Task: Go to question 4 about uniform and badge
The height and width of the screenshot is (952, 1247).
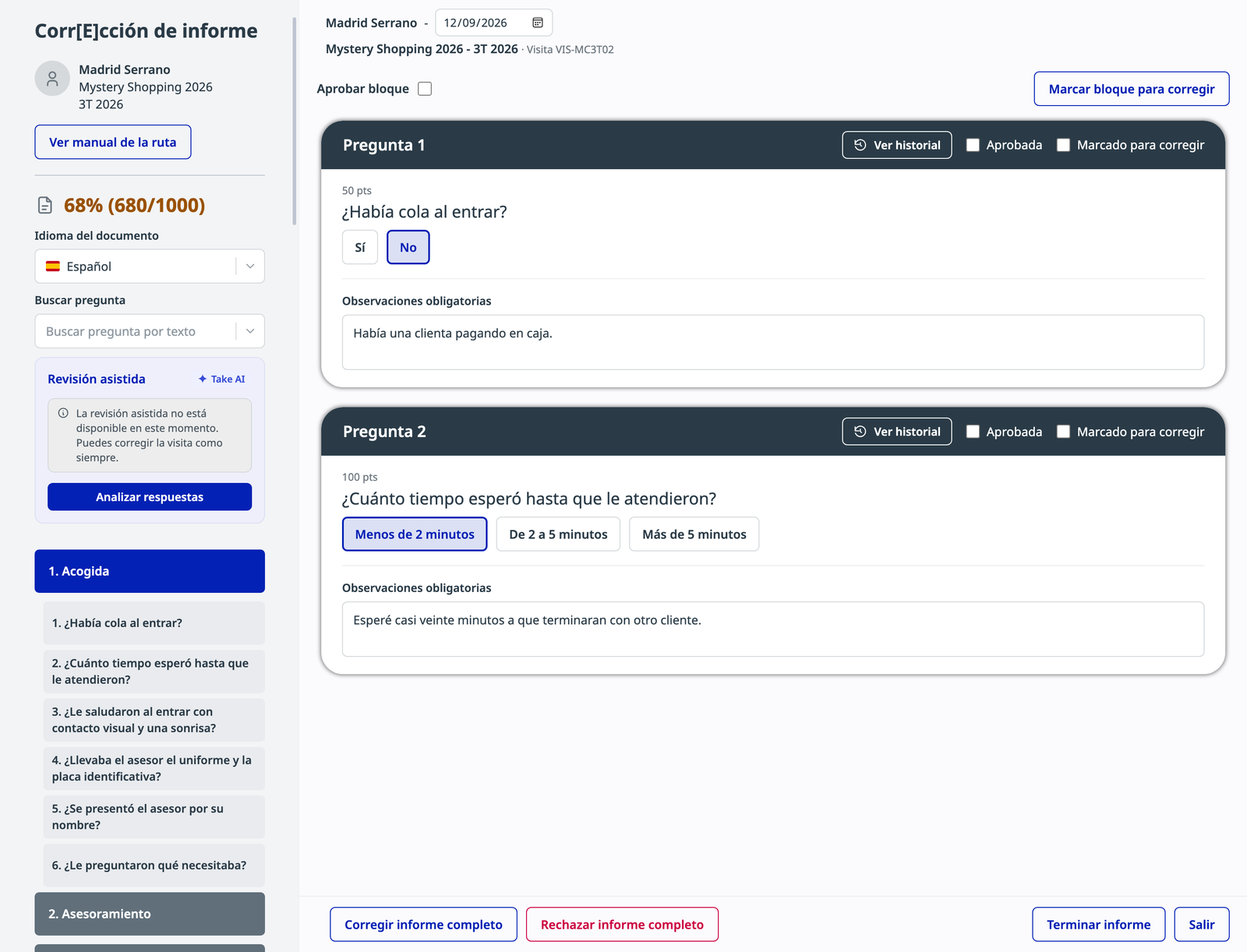Action: tap(154, 768)
